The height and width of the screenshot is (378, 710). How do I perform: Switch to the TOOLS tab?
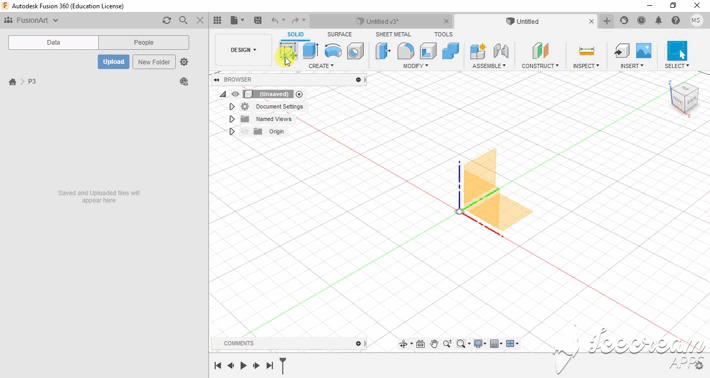click(443, 34)
